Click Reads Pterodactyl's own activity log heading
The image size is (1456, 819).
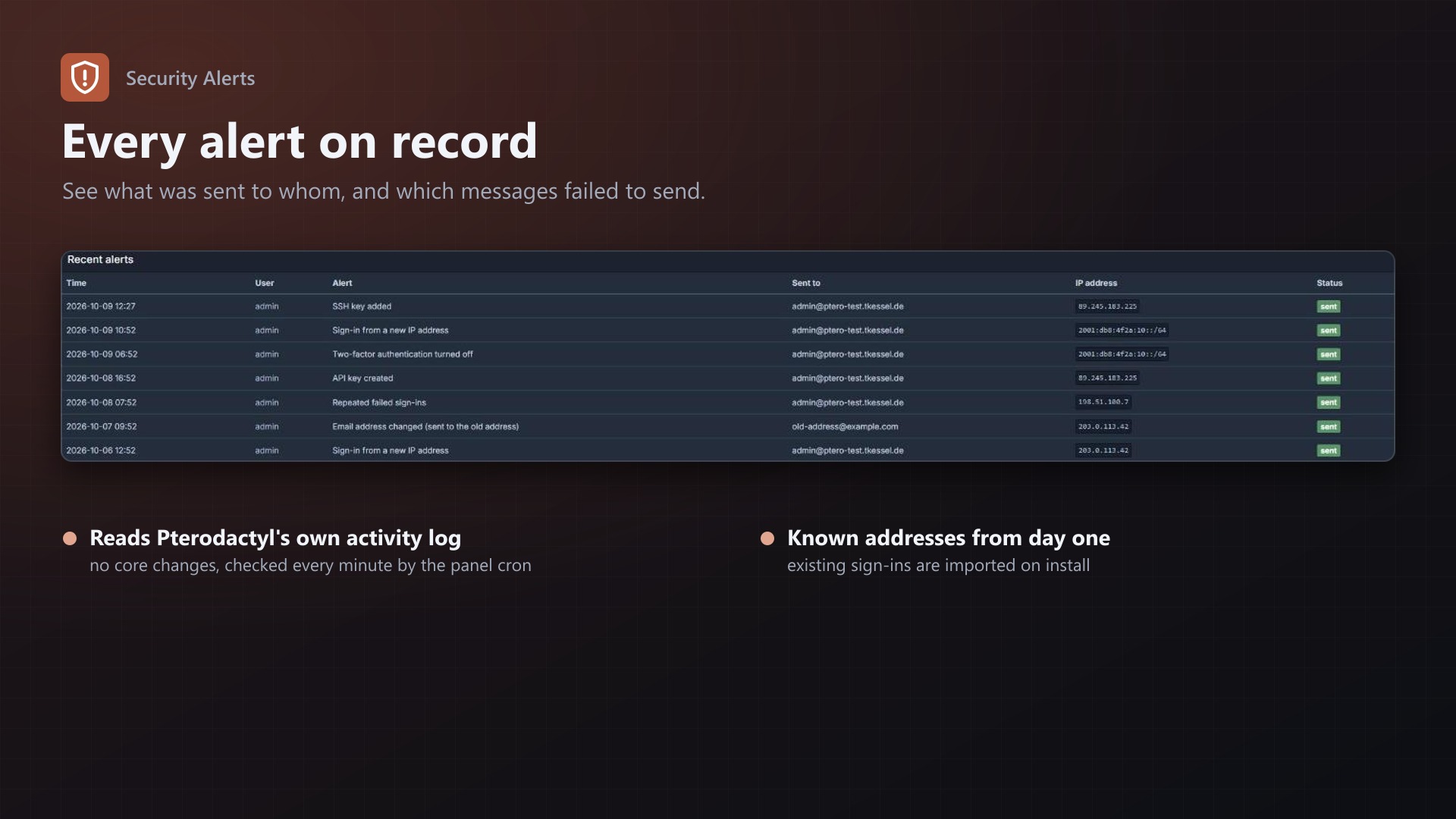[x=275, y=538]
